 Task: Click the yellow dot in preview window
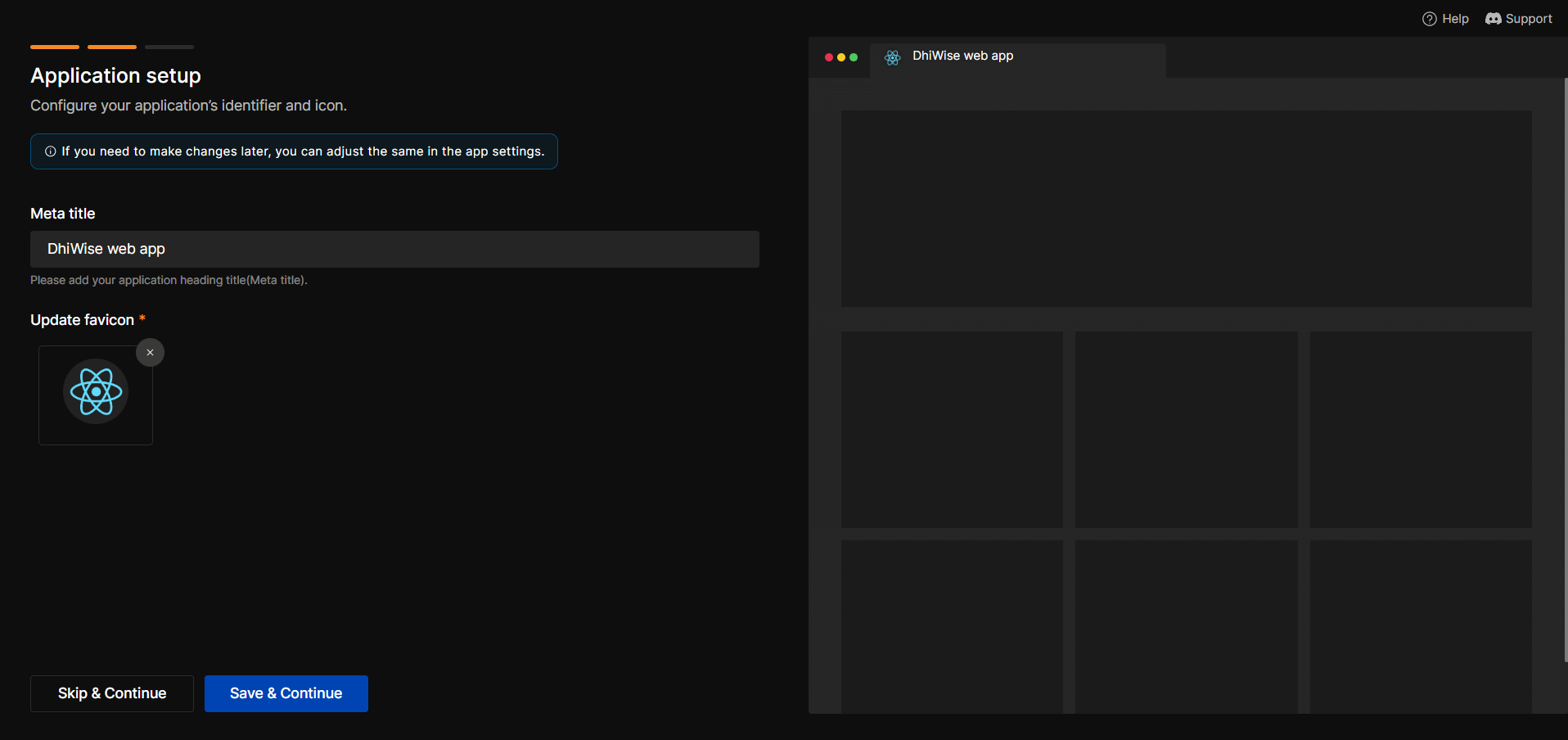click(841, 57)
